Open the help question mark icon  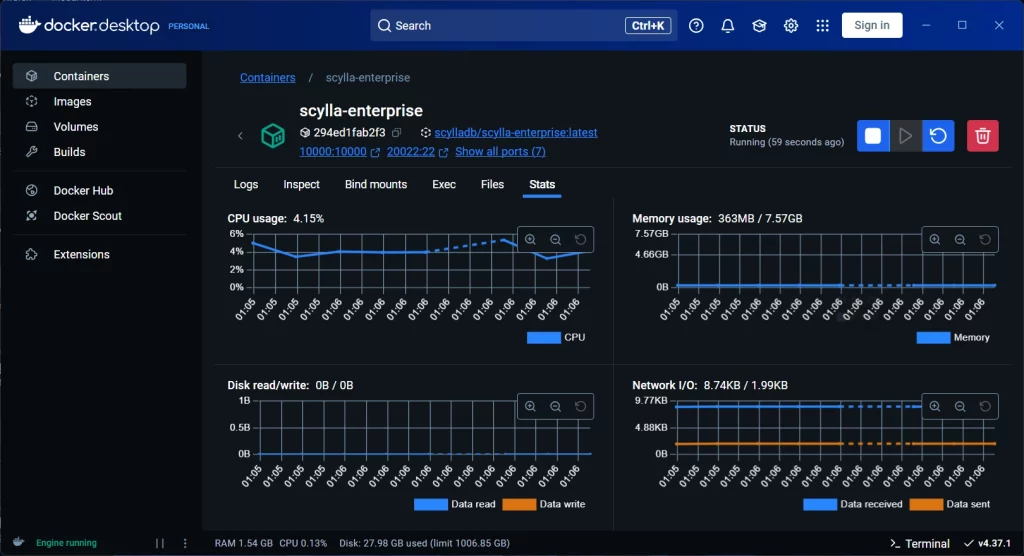(x=696, y=25)
